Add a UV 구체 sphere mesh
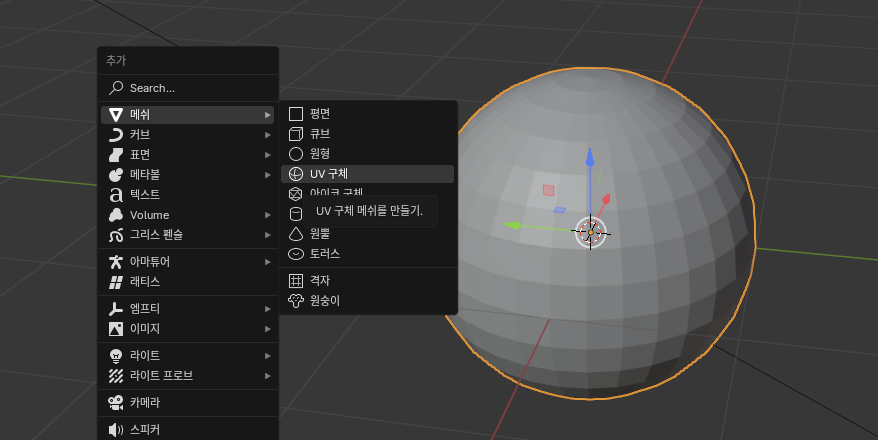The image size is (878, 440). 367,174
